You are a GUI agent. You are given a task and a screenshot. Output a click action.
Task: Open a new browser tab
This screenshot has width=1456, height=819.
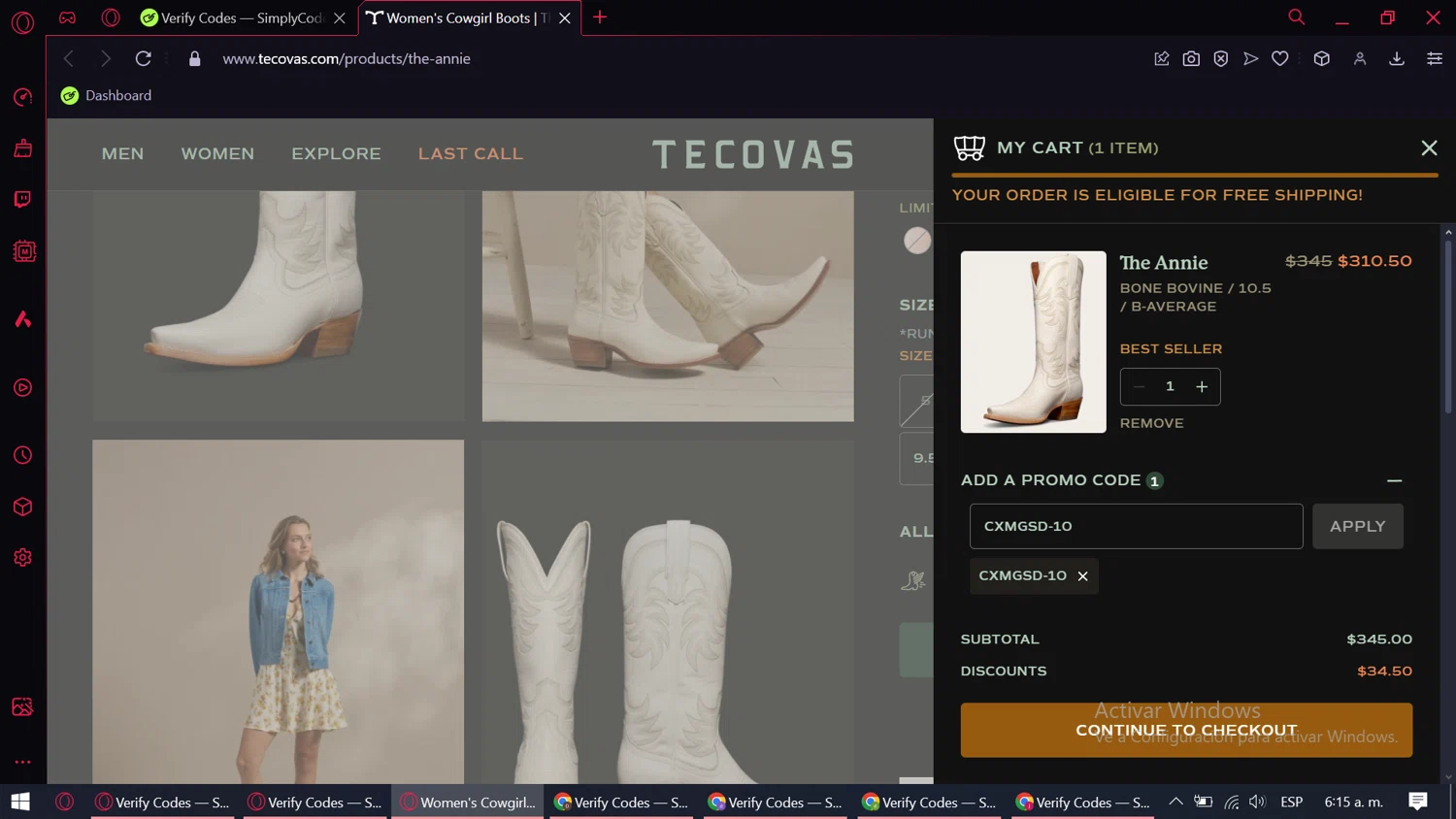click(600, 17)
